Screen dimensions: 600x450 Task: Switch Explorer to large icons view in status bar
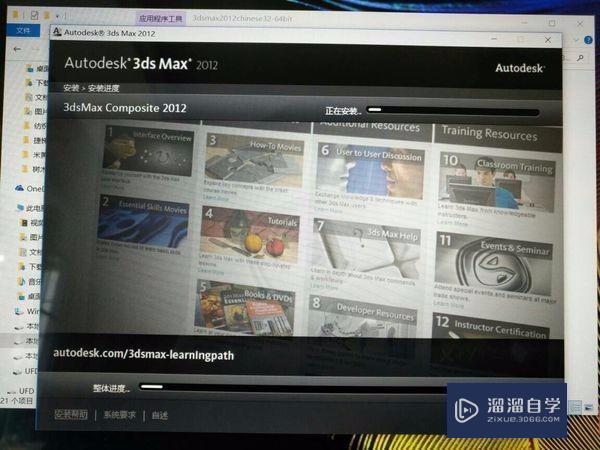click(x=589, y=406)
